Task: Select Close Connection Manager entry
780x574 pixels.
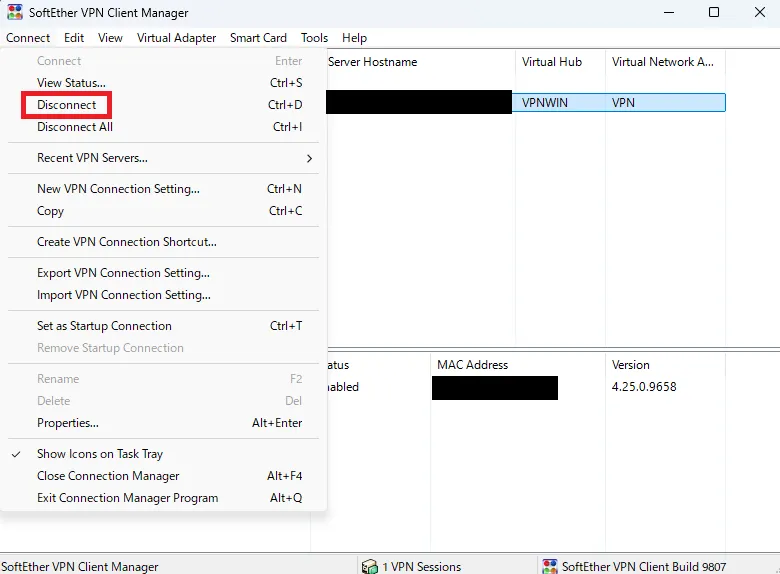Action: pyautogui.click(x=164, y=476)
